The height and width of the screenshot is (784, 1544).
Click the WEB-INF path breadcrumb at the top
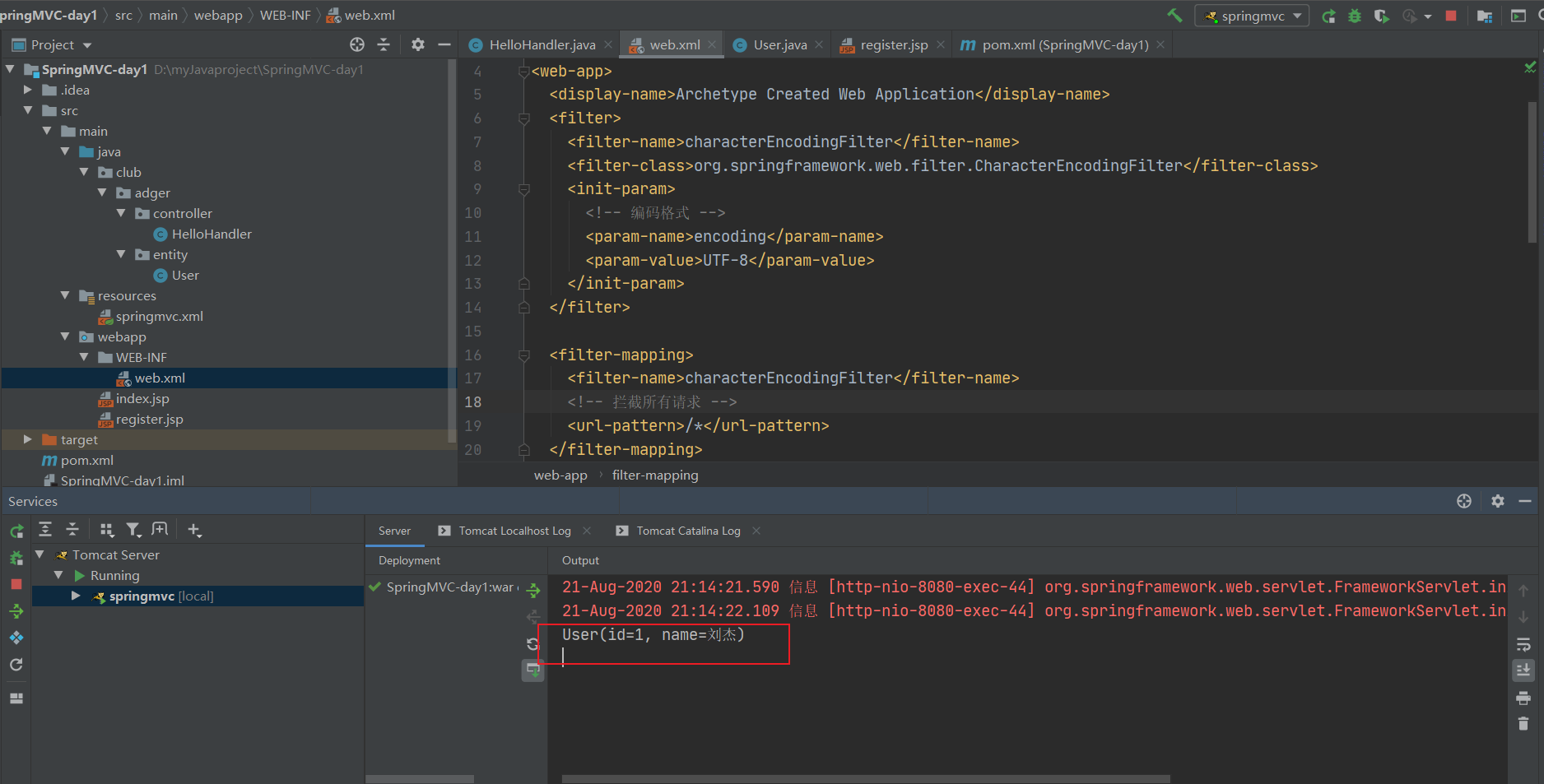(x=285, y=15)
